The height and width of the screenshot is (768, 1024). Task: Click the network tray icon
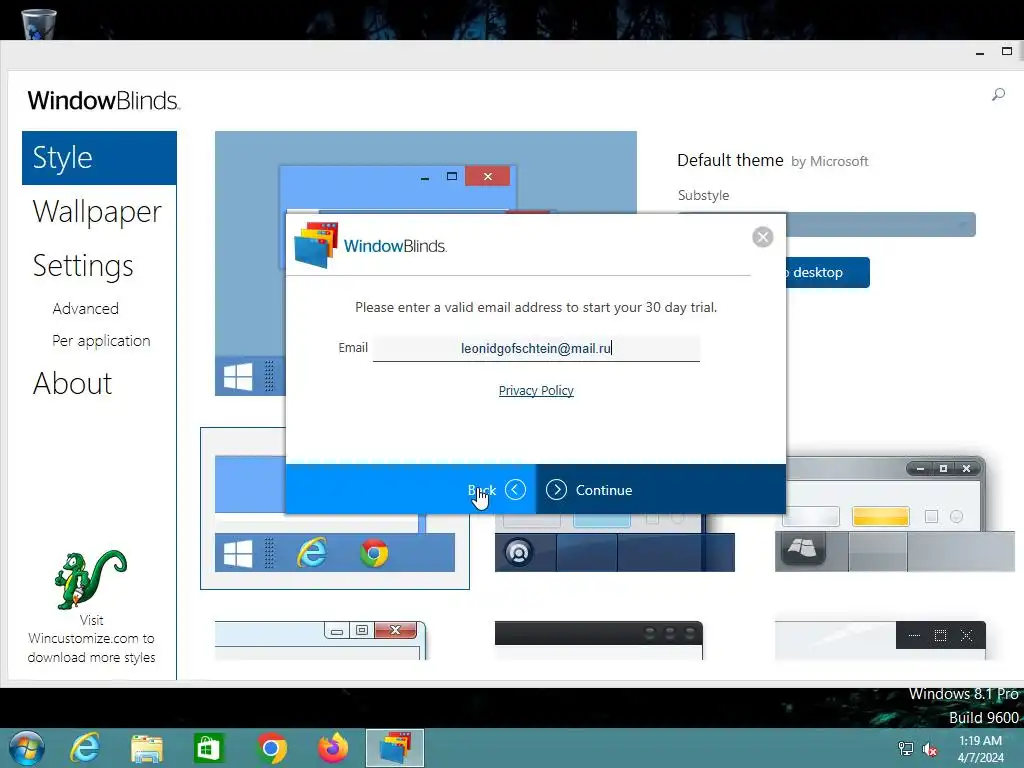coord(906,749)
